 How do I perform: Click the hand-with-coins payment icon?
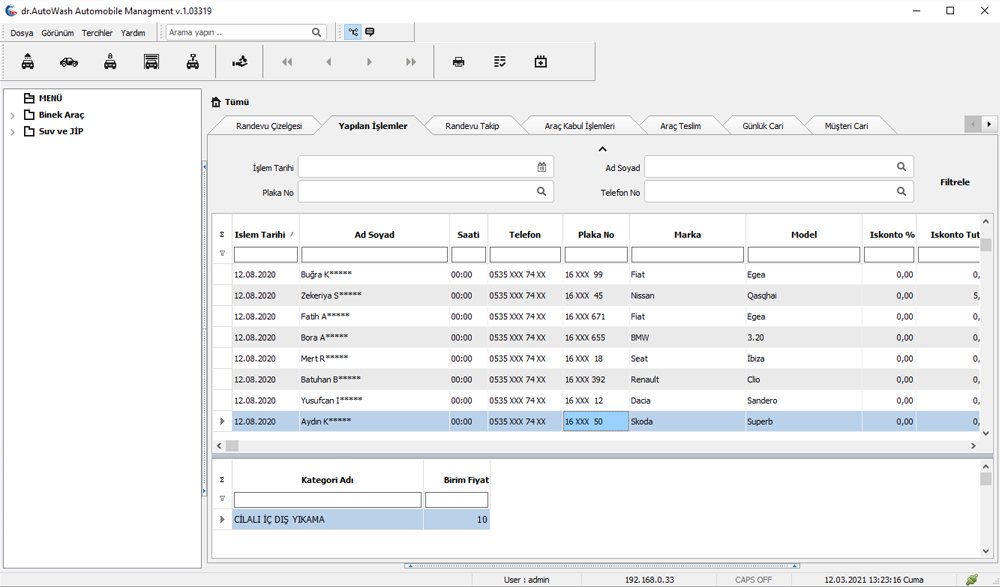239,62
